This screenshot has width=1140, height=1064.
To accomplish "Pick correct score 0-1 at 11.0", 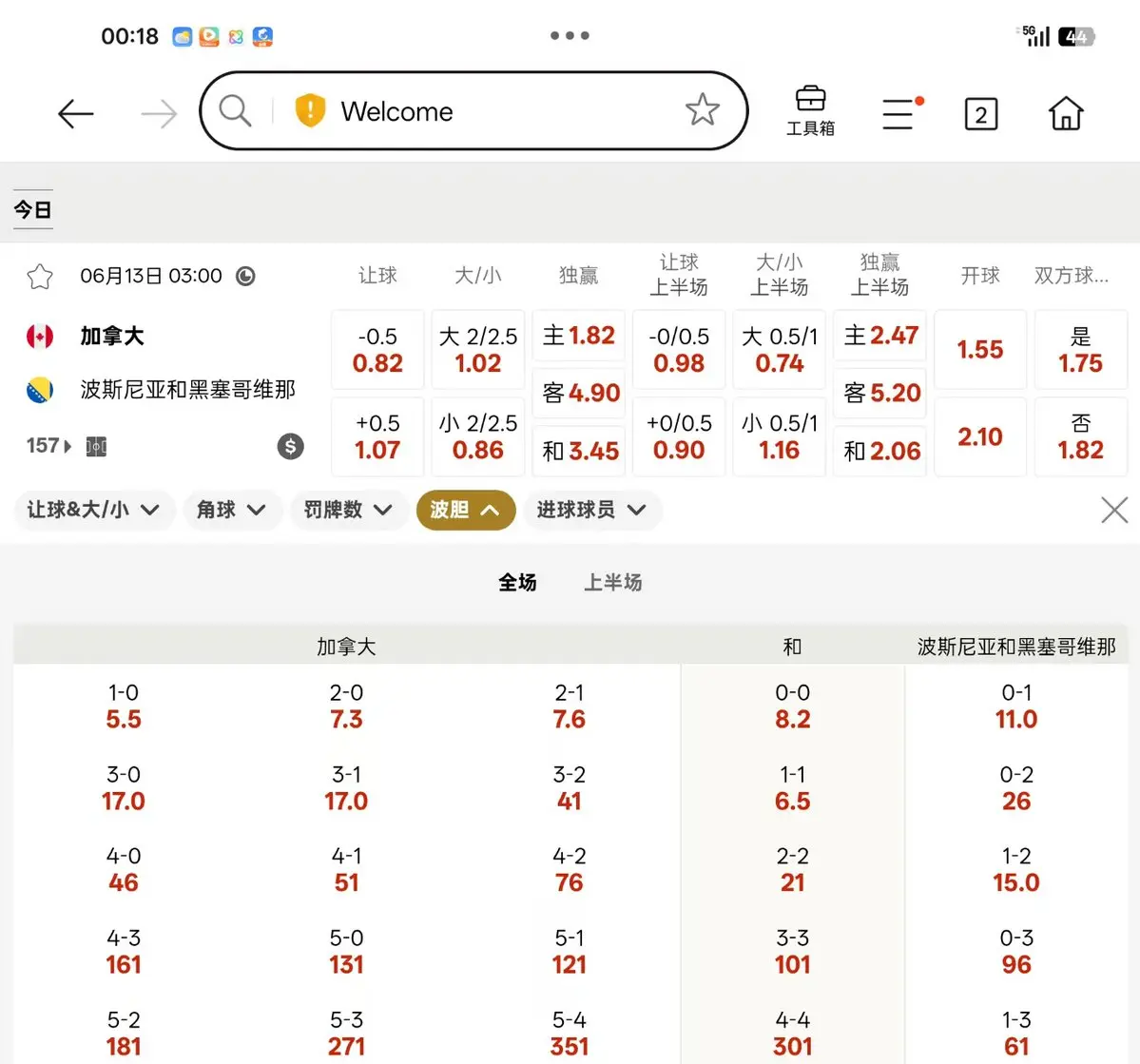I will coord(1016,706).
